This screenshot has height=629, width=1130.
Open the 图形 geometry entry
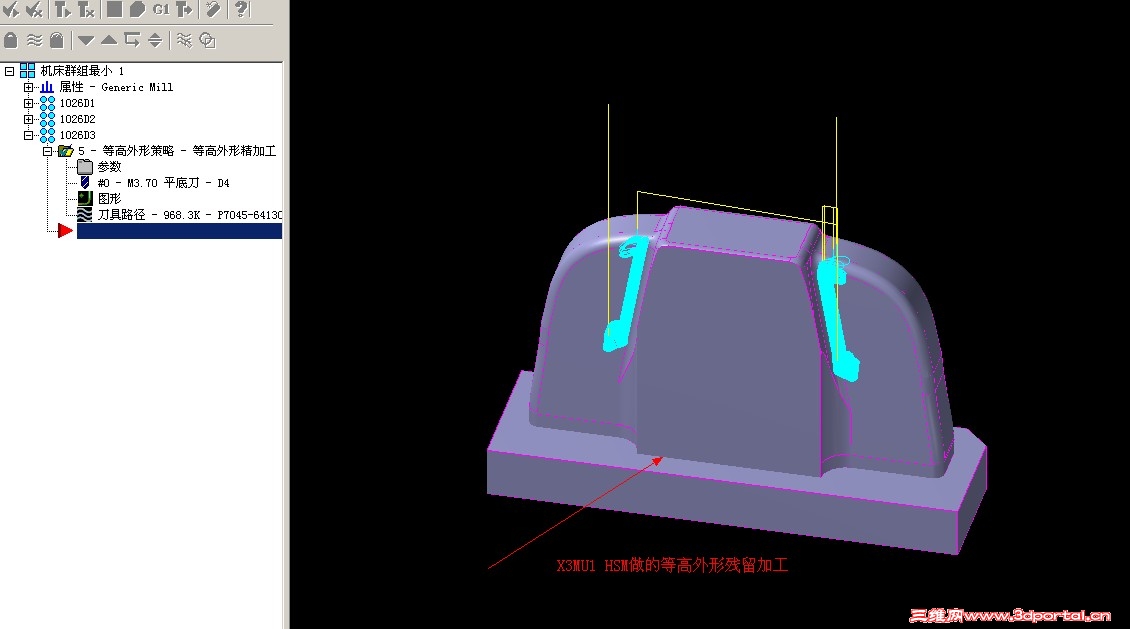(110, 198)
